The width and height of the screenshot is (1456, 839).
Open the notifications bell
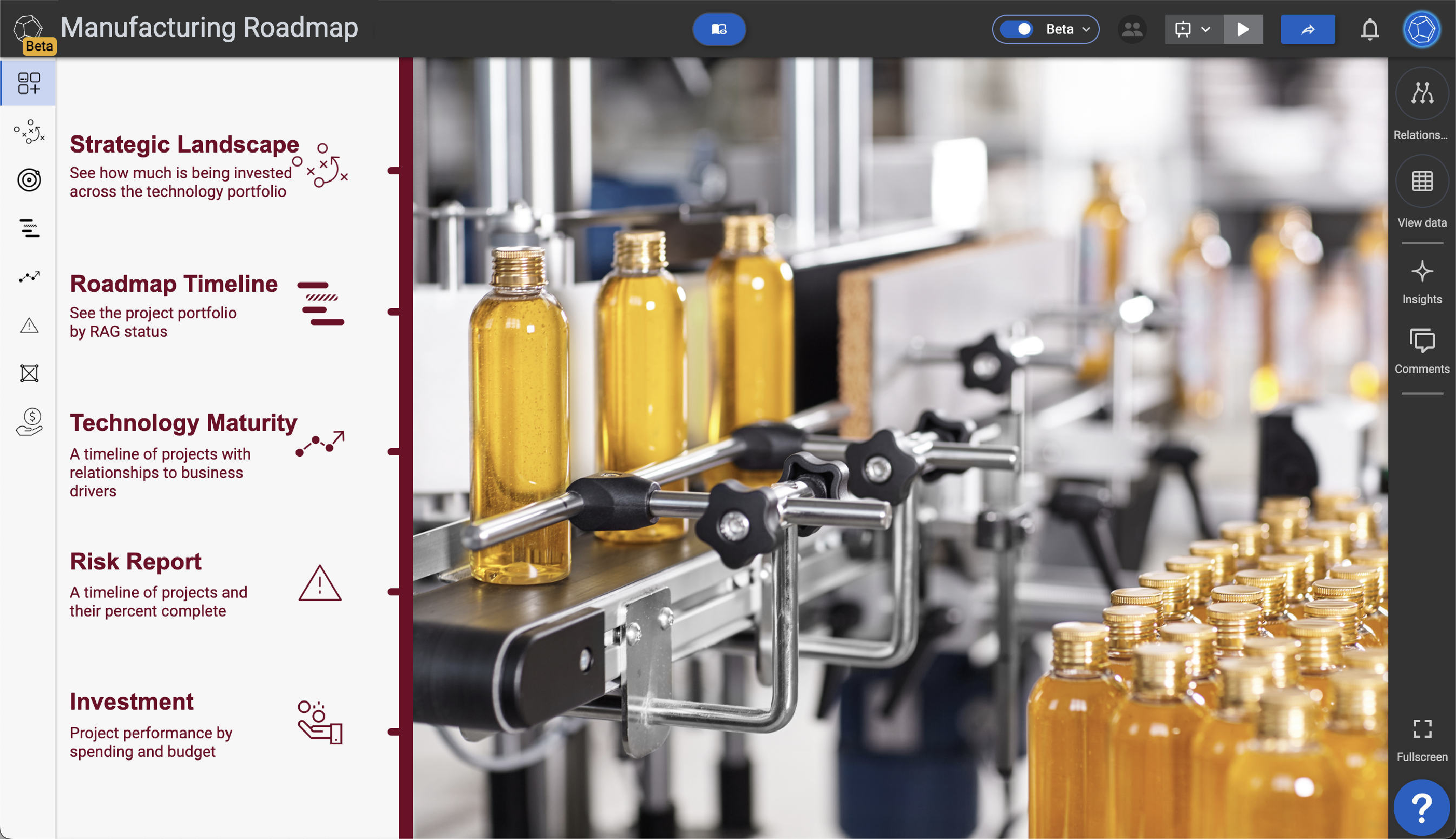(x=1370, y=29)
